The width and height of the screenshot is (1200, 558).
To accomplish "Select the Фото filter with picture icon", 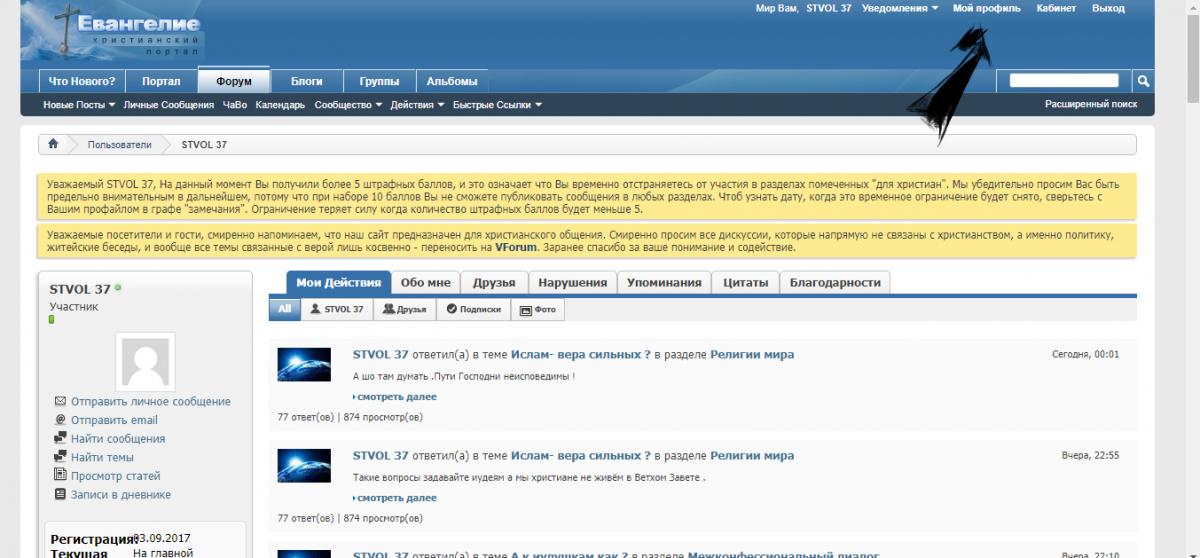I will tap(538, 310).
